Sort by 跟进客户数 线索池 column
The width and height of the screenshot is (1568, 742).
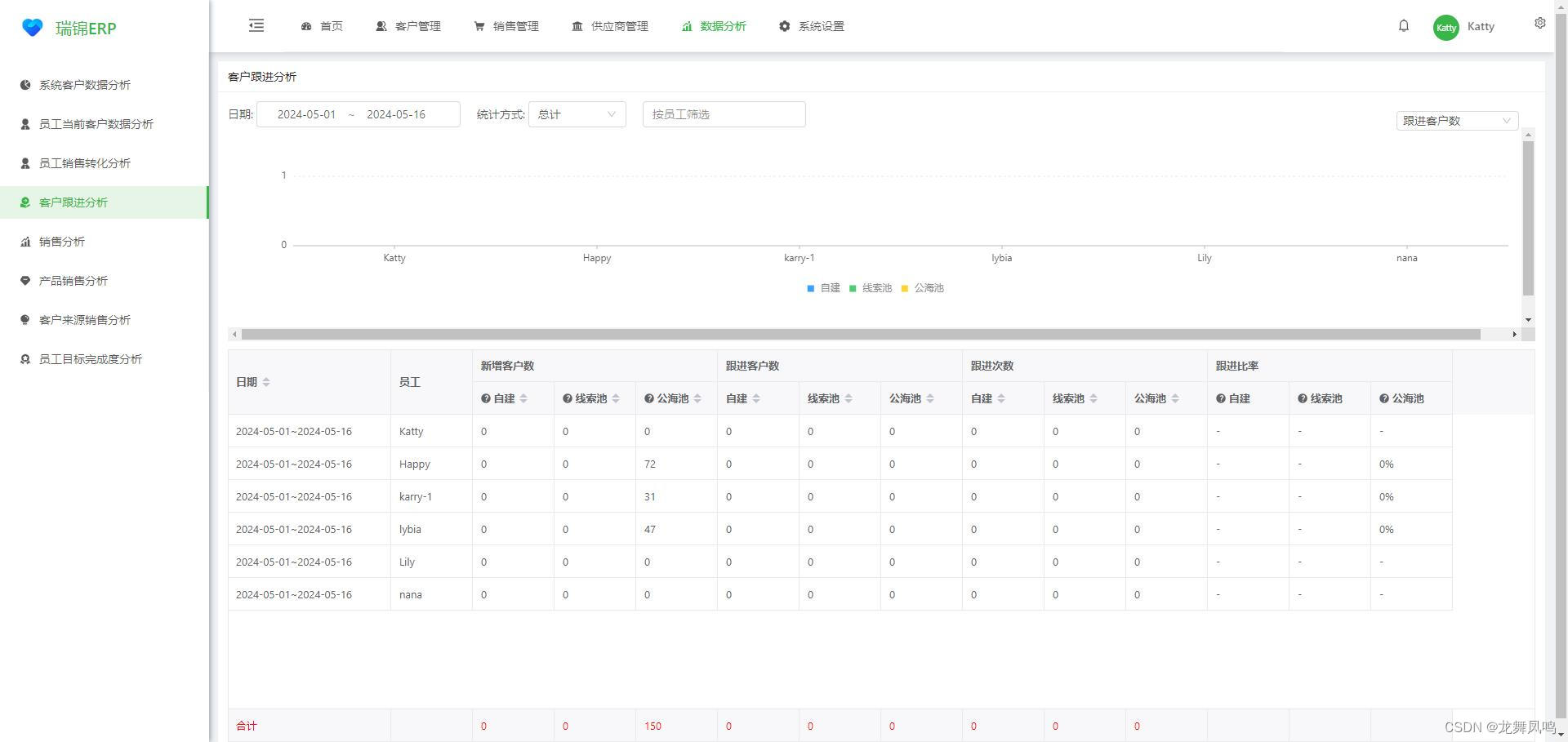click(x=849, y=398)
